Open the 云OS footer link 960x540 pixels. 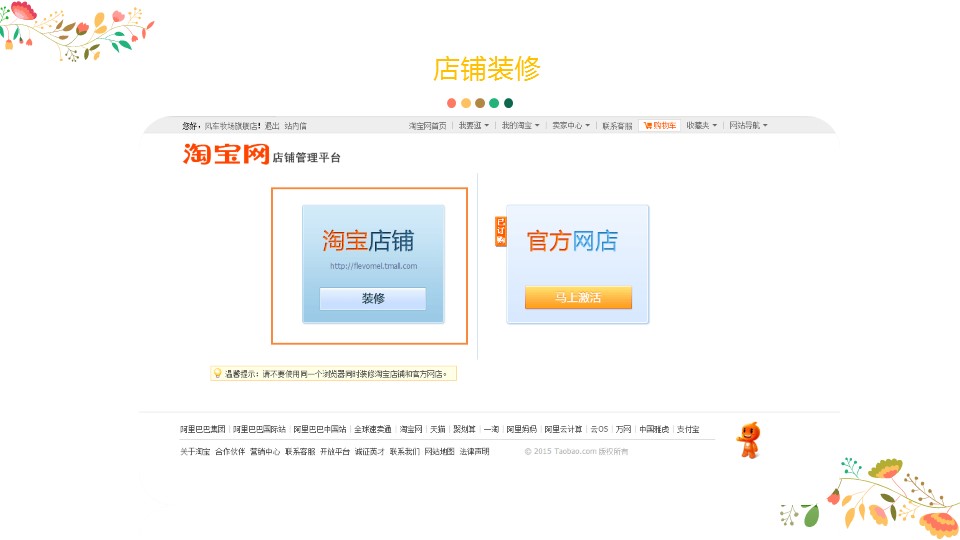pyautogui.click(x=599, y=429)
